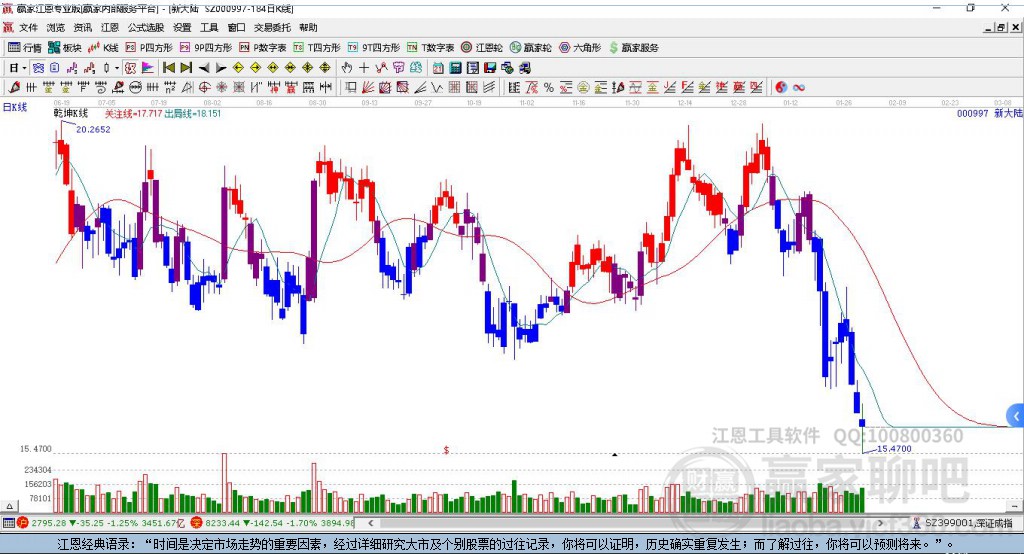Click the horizontal scrollbar left arrow
Viewport: 1024px width, 554px height.
(x=371, y=523)
